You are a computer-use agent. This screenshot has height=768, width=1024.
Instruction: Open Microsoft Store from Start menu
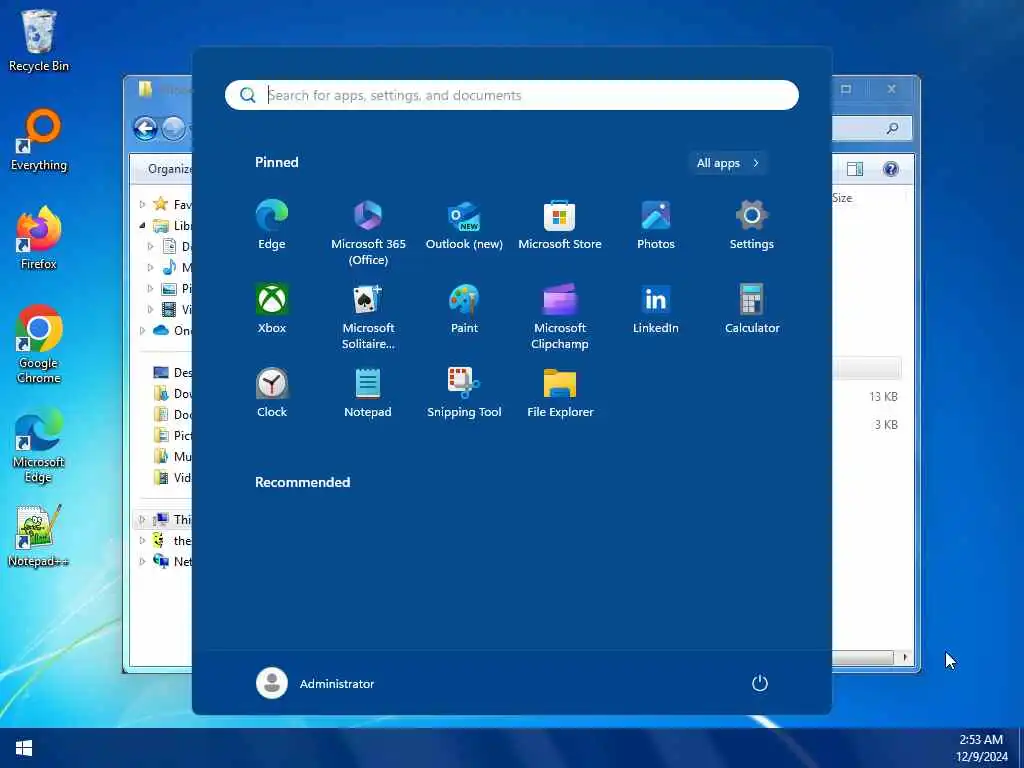click(x=560, y=225)
